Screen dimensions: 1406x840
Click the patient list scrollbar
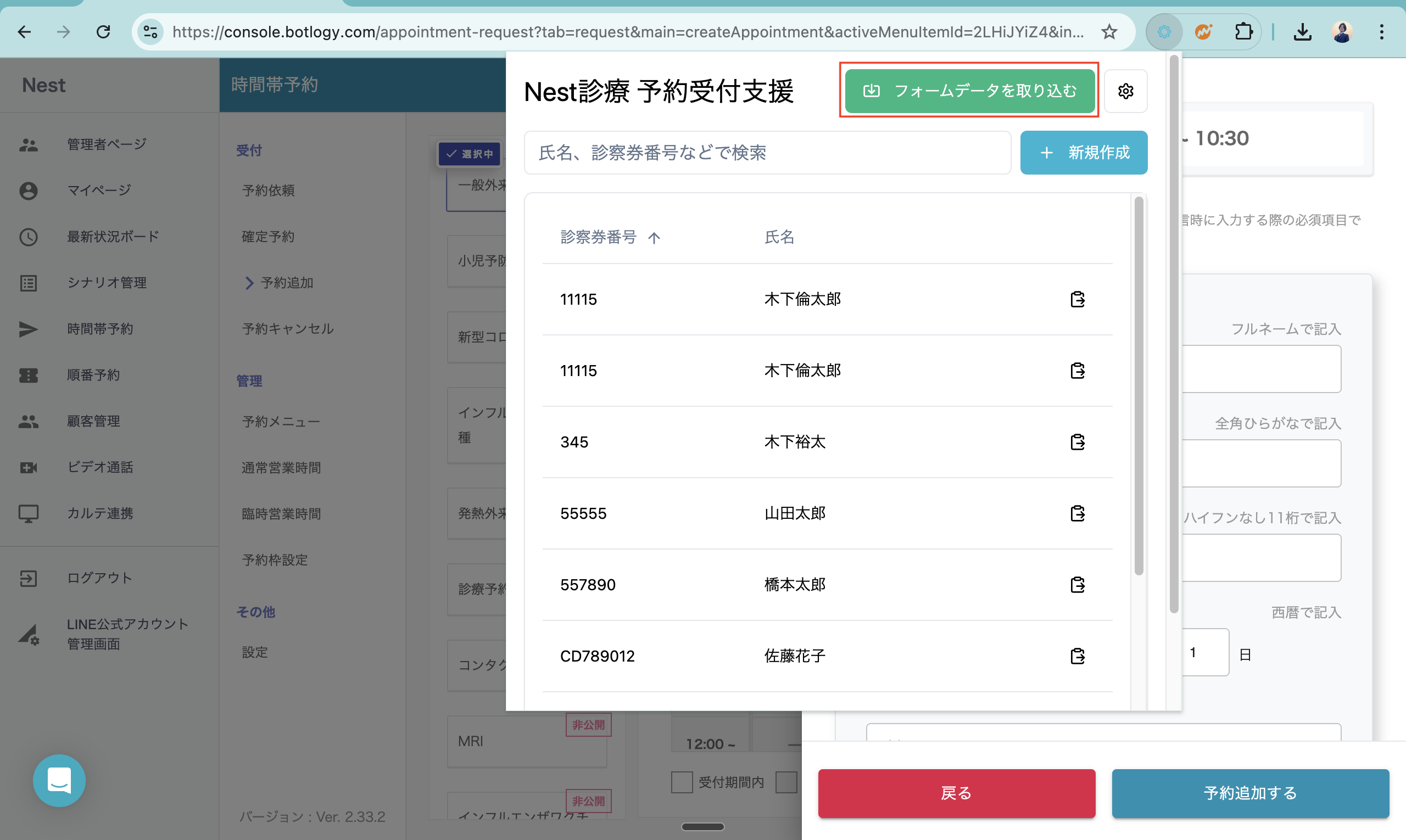click(x=1139, y=385)
